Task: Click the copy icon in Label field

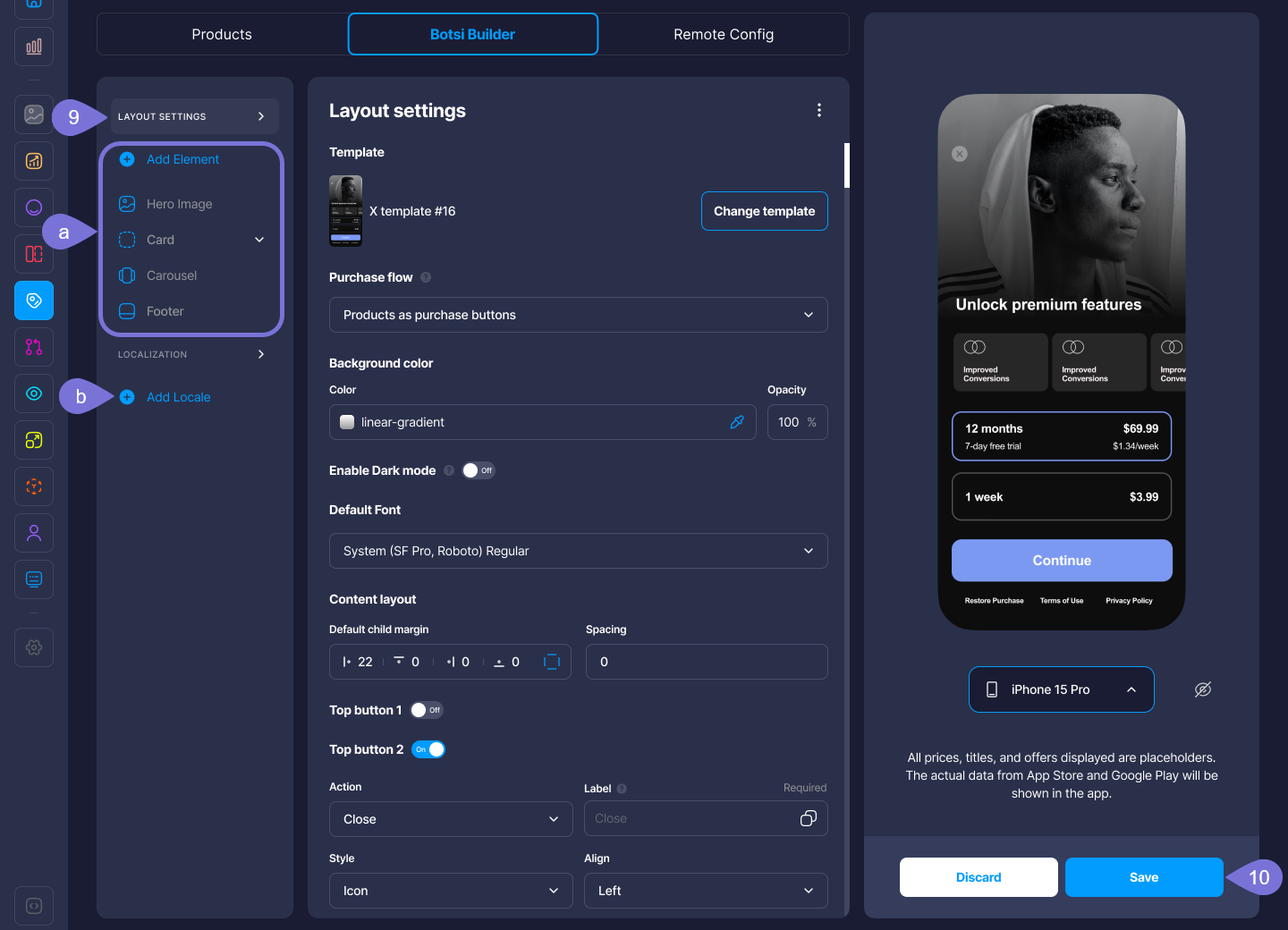Action: click(808, 818)
